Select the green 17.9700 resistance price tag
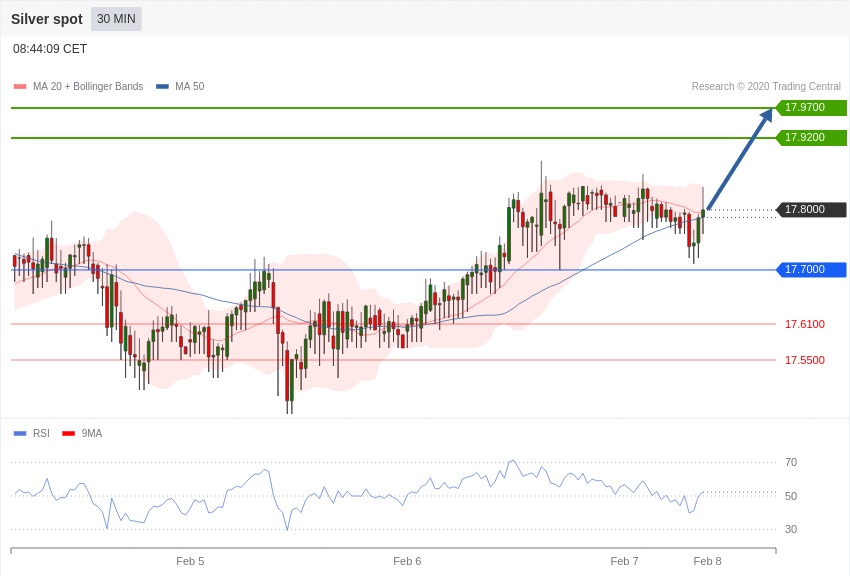850x576 pixels. [x=811, y=108]
